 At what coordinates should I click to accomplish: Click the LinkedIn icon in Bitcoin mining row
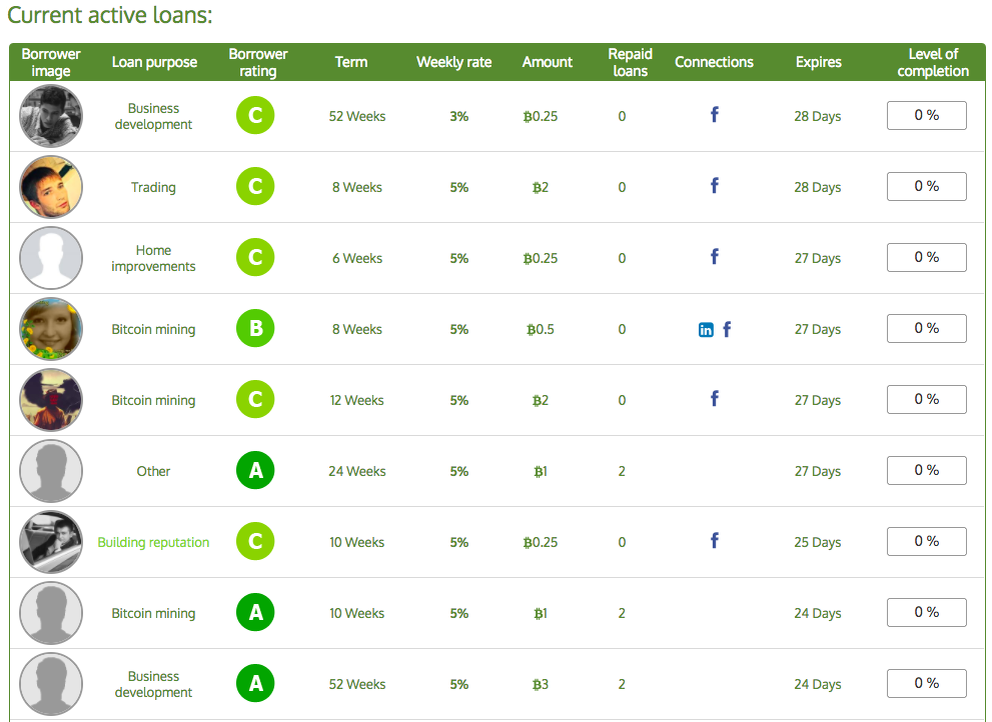[706, 330]
